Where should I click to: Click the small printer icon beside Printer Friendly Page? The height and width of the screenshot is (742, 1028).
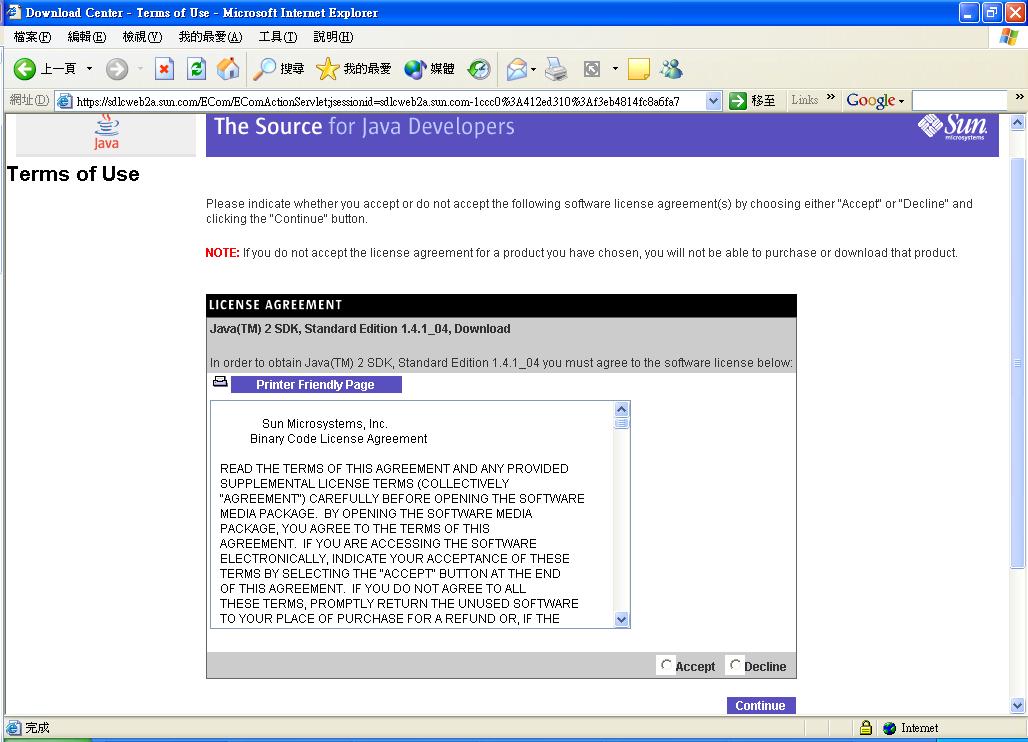[x=220, y=381]
